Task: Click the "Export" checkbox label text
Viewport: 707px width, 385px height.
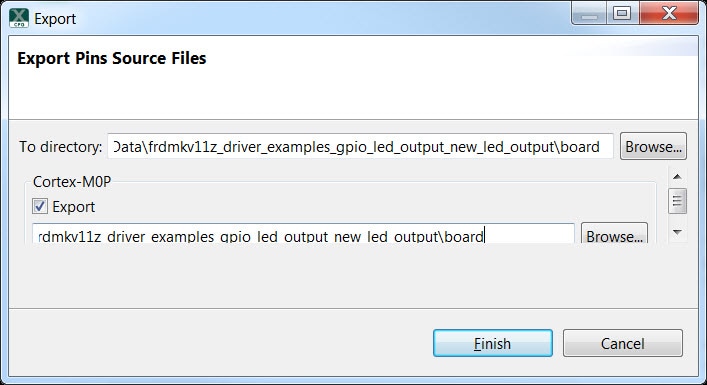Action: pyautogui.click(x=73, y=207)
